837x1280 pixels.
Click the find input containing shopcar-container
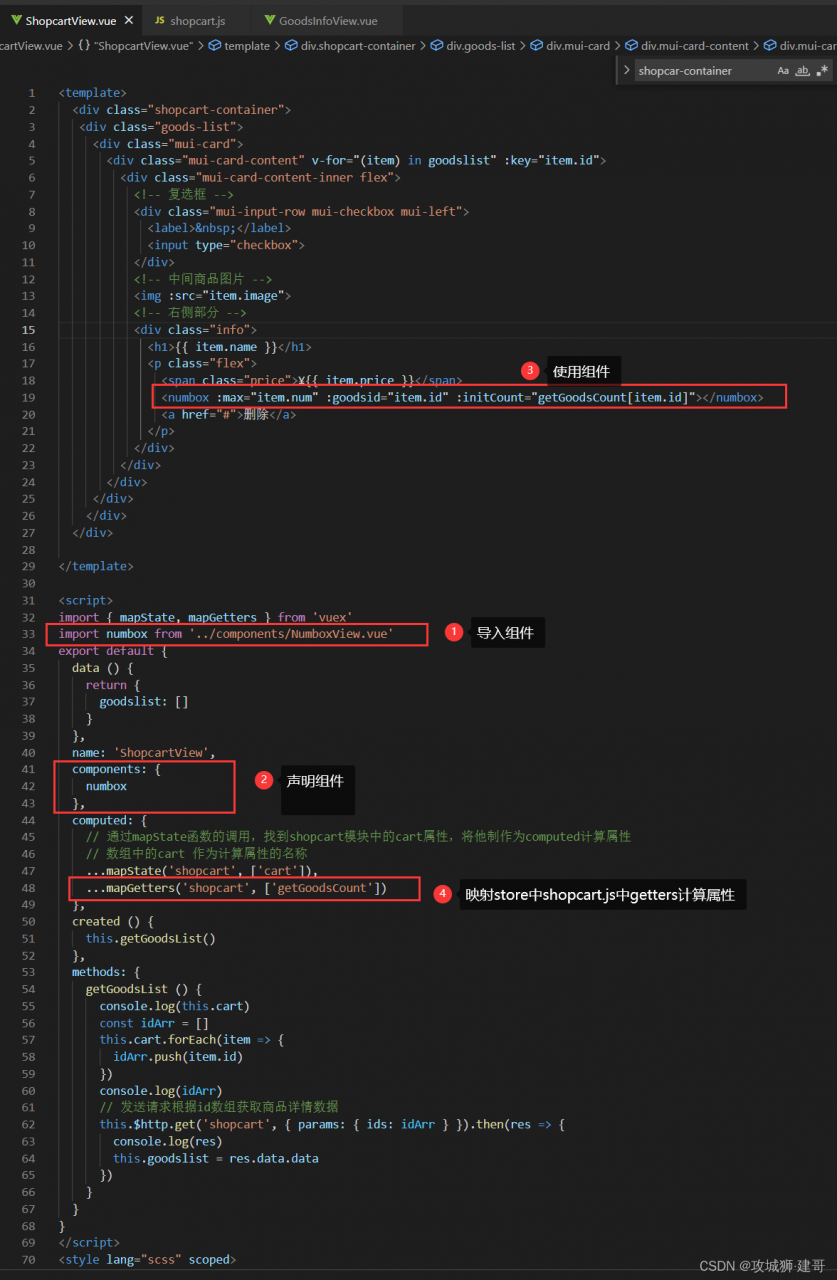coord(704,70)
